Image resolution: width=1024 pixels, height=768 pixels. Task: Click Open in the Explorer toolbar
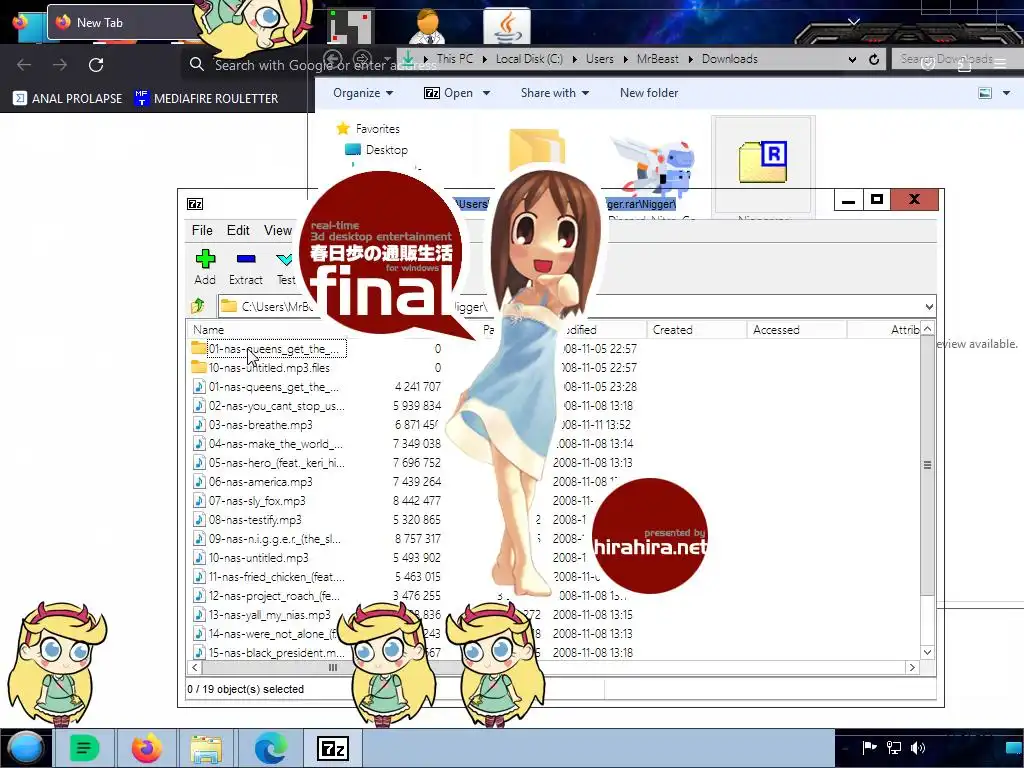pos(449,93)
